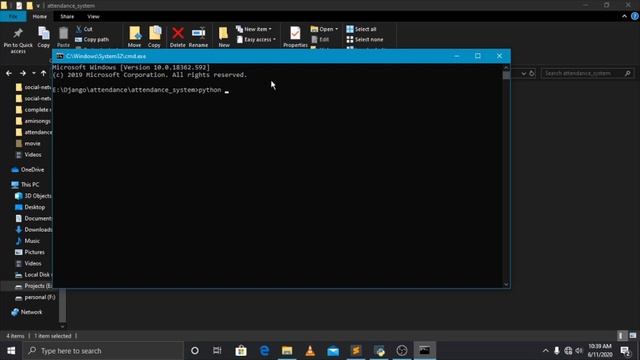Viewport: 640px width, 360px height.
Task: Click the red Delete icon
Action: 178,33
